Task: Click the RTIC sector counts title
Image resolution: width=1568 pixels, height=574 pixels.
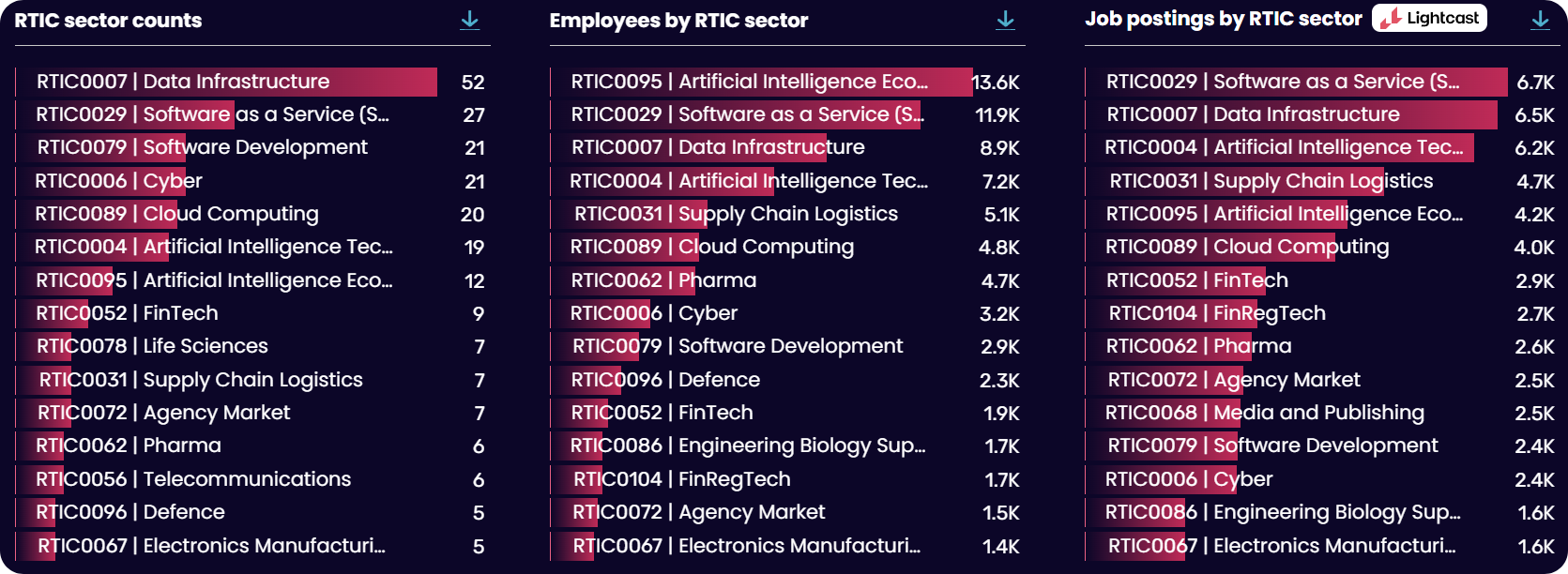Action: (x=108, y=21)
